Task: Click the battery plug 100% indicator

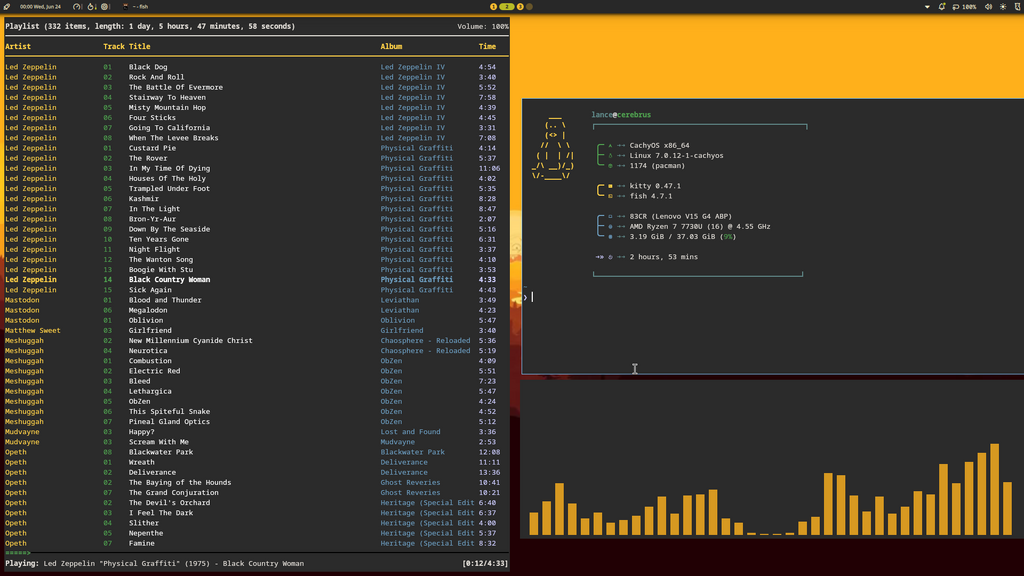Action: tap(965, 7)
